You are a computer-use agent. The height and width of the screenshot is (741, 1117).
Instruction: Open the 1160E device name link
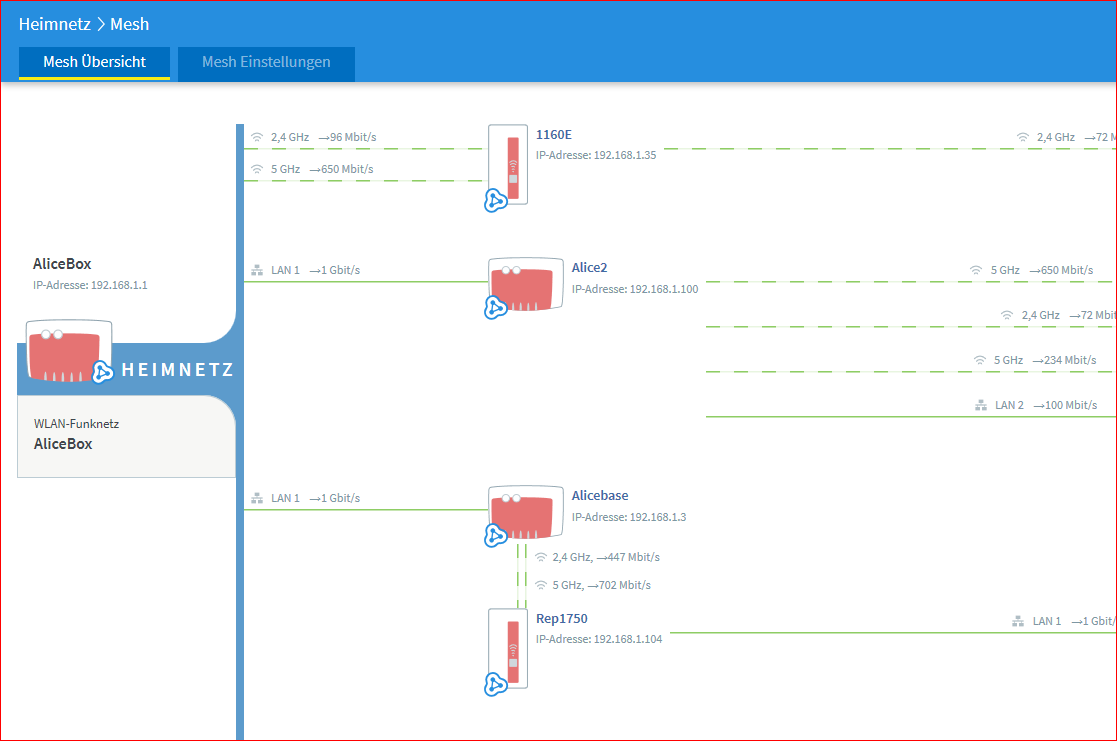tap(554, 135)
